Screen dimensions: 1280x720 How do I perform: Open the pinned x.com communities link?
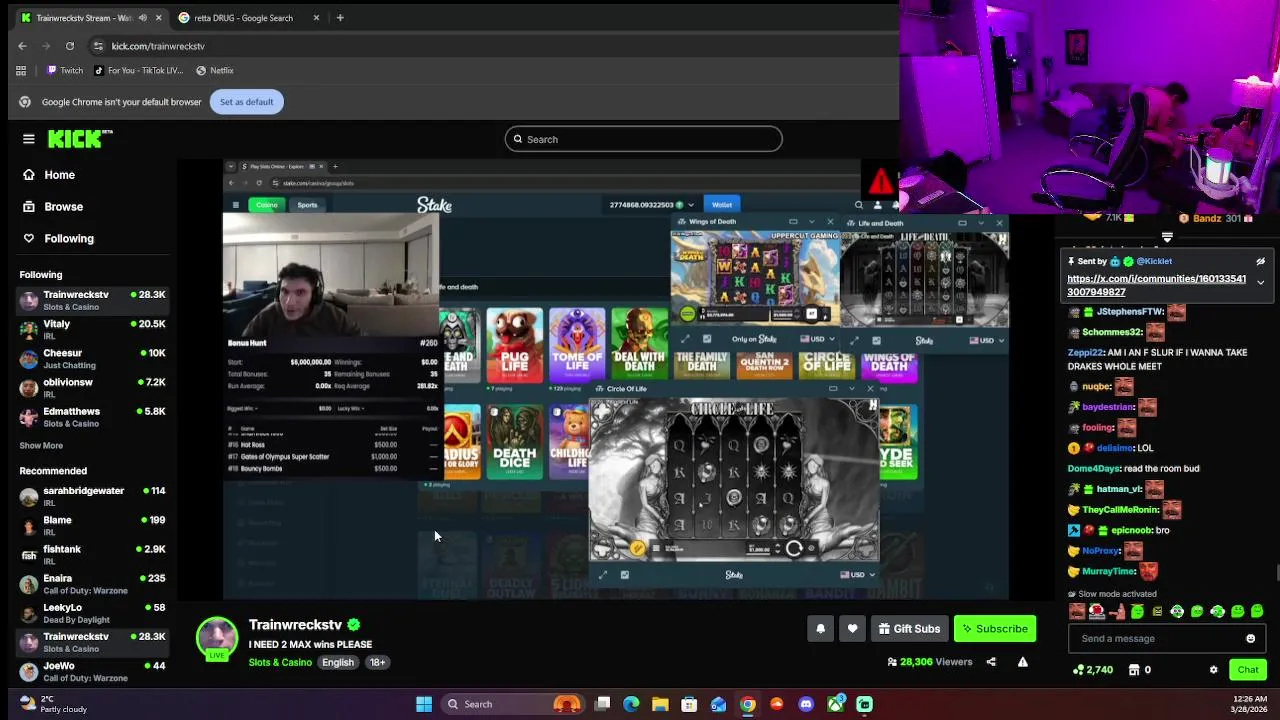(1156, 286)
